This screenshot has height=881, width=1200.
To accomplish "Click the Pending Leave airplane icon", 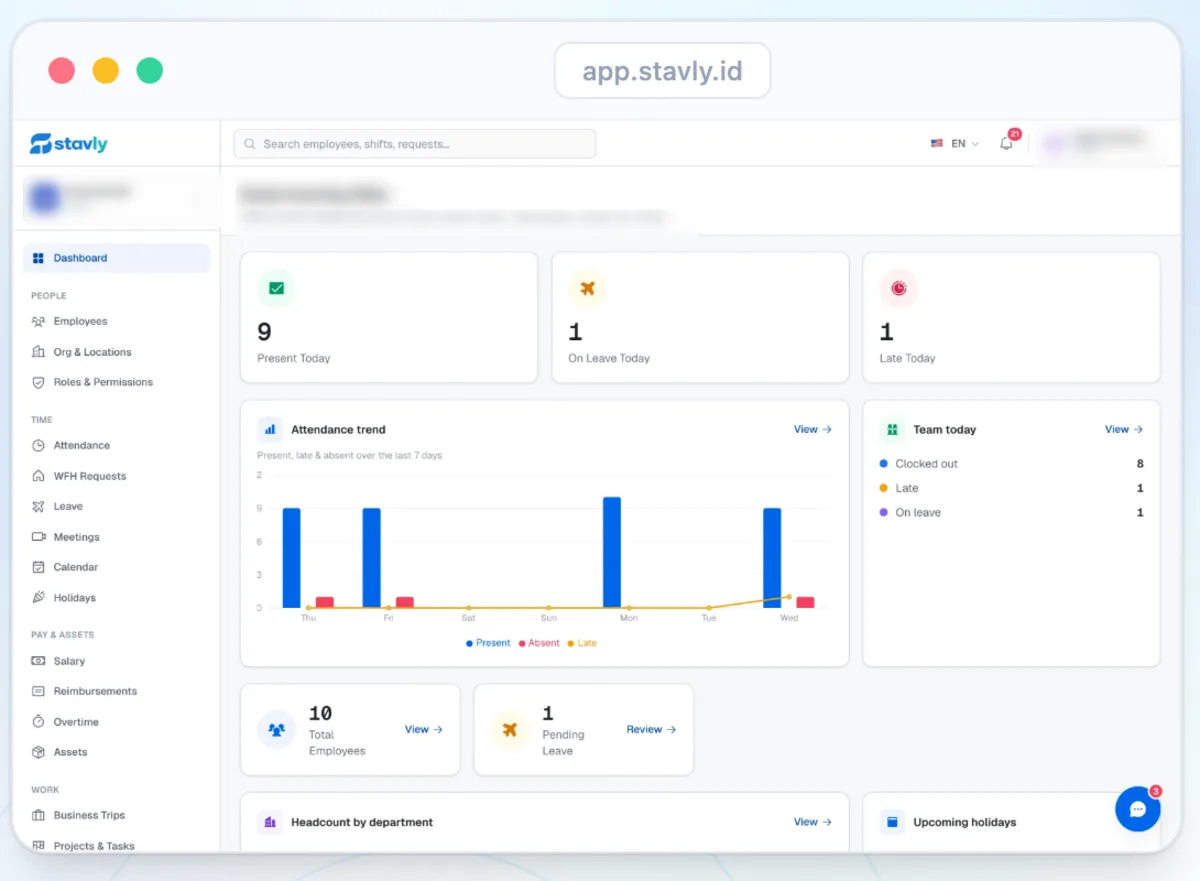I will click(510, 730).
